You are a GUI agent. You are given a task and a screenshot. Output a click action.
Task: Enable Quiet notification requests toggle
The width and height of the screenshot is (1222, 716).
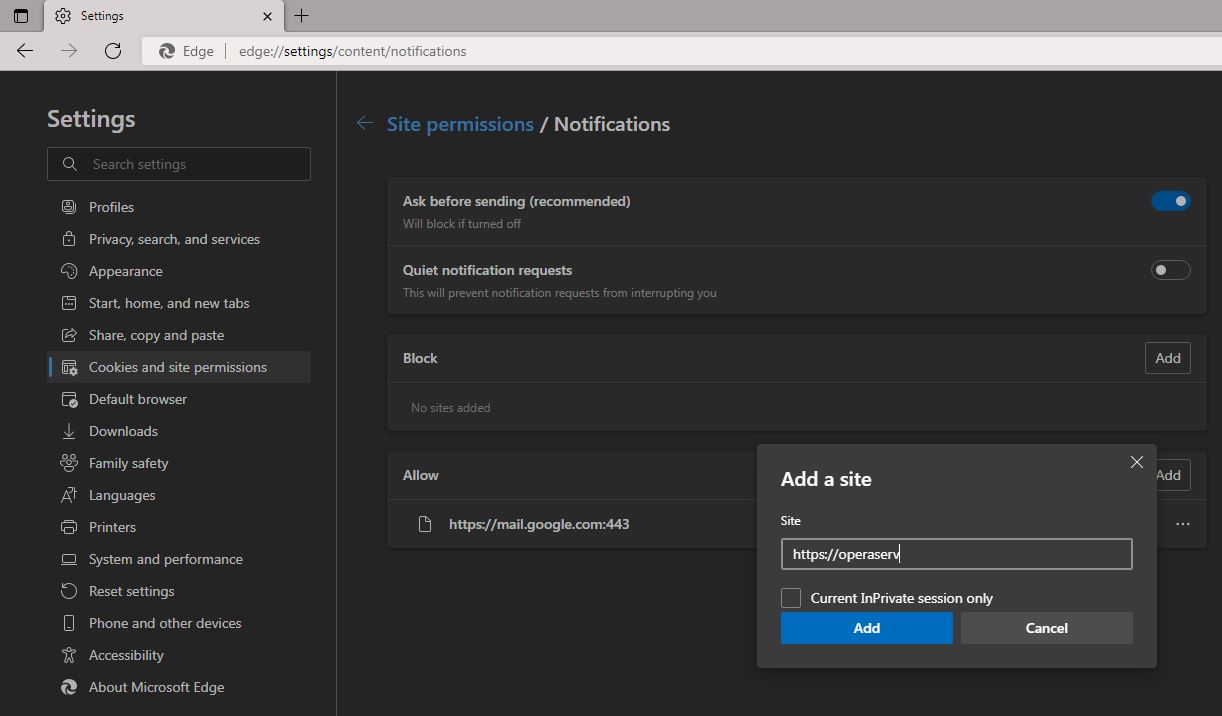pos(1170,270)
